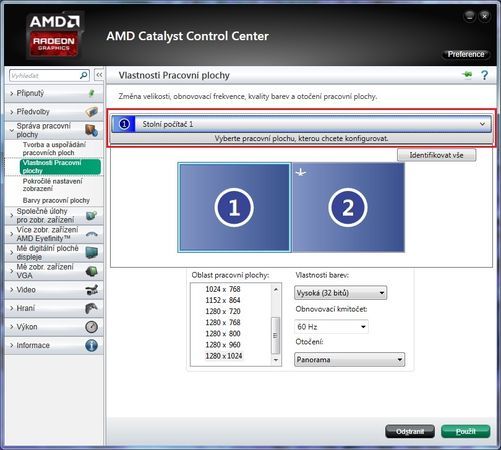Click the Výkon gauge icon
501x450 pixels.
click(92, 327)
